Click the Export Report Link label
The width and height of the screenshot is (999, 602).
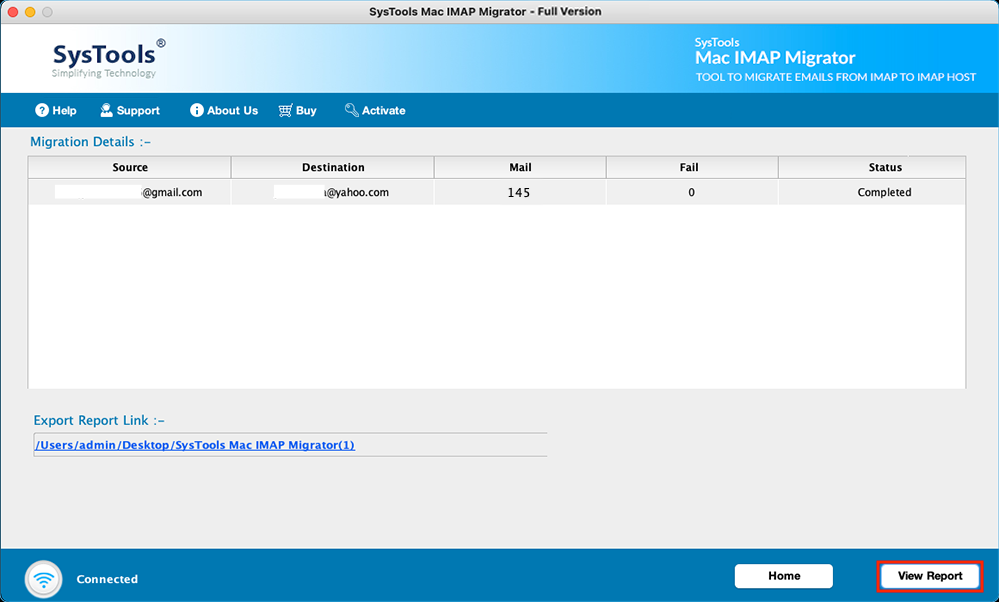(x=99, y=420)
